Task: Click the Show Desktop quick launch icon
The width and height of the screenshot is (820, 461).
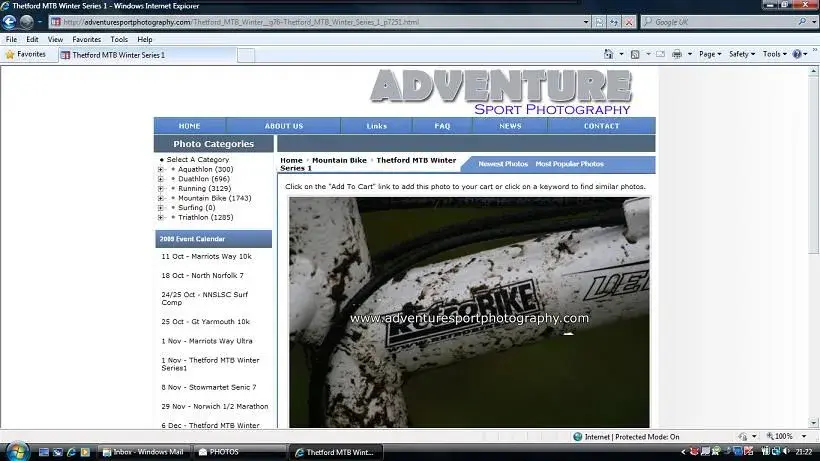Action: click(43, 452)
